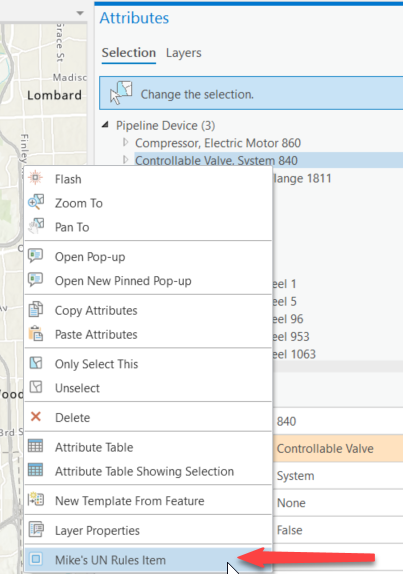Click the New Template From Feature icon
This screenshot has width=403, height=574.
point(36,500)
